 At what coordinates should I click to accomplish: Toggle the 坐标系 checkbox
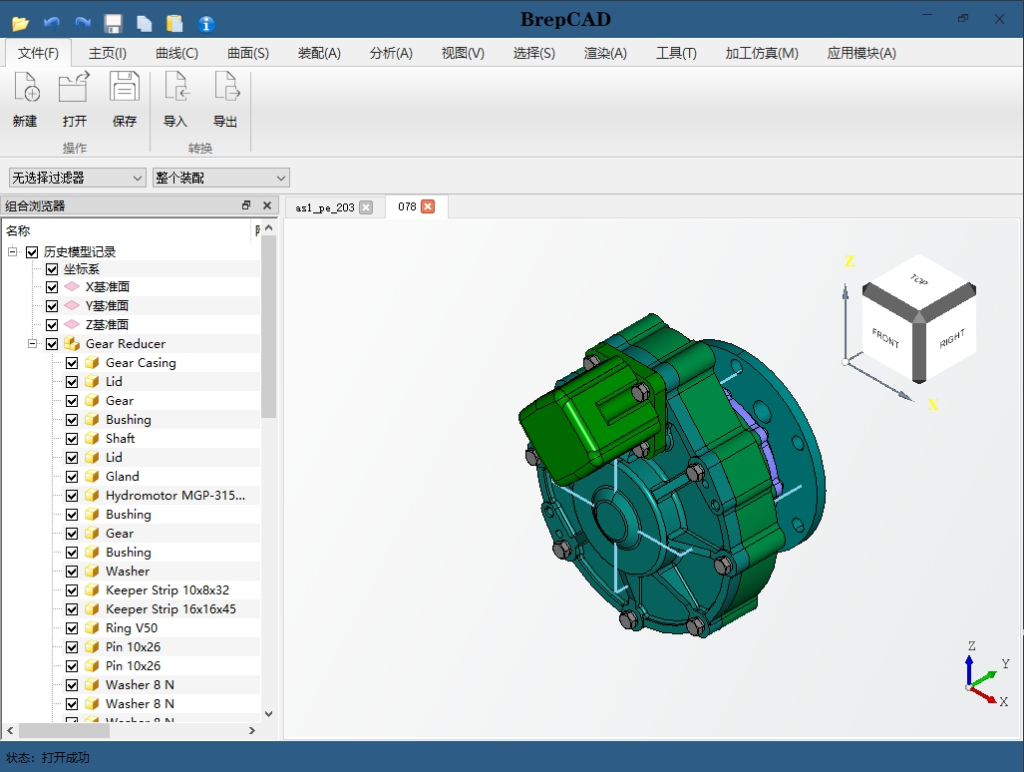[x=52, y=269]
